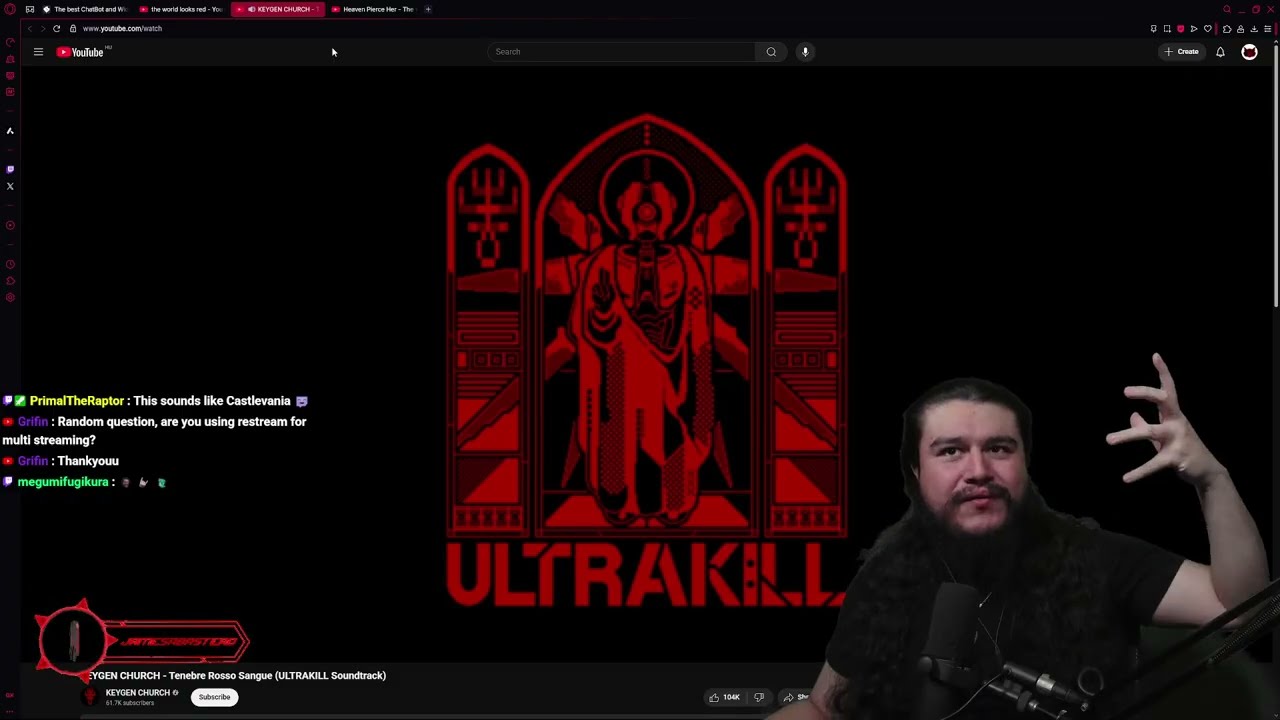Reload the YouTube page

pyautogui.click(x=56, y=28)
